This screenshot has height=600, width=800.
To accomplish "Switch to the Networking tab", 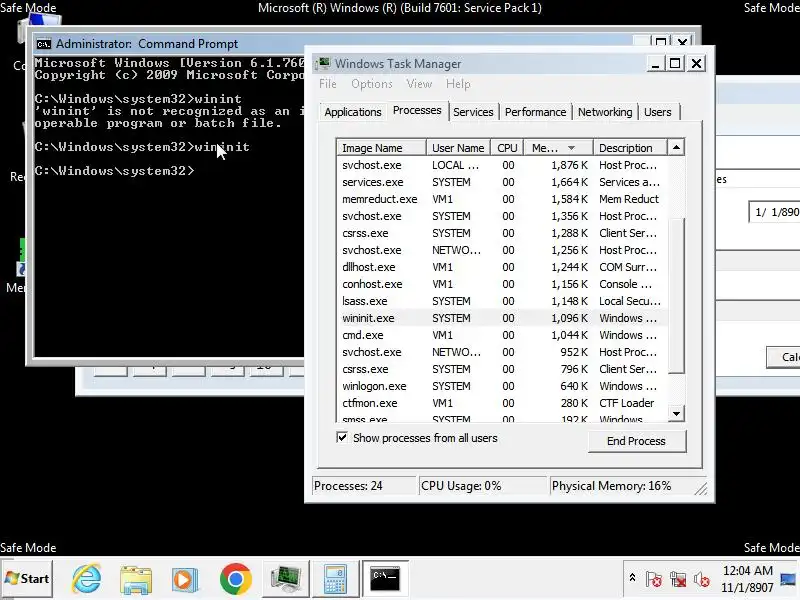I will pyautogui.click(x=605, y=112).
